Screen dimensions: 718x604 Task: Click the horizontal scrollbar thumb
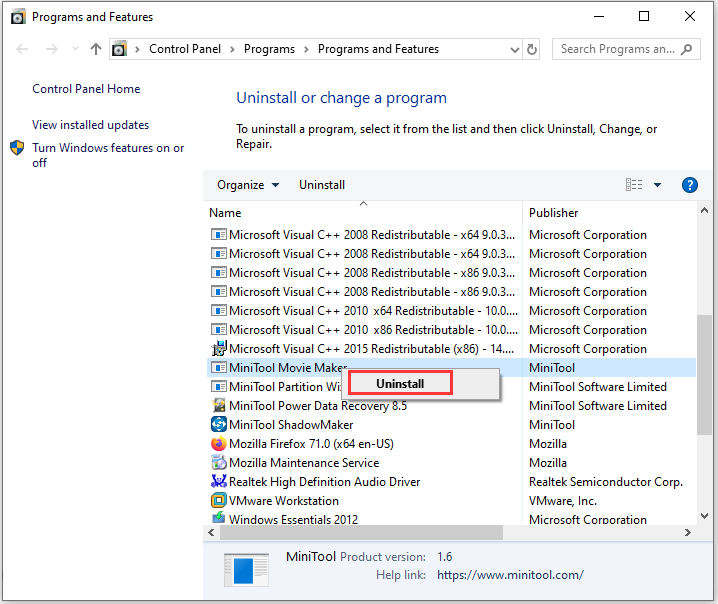pos(361,533)
